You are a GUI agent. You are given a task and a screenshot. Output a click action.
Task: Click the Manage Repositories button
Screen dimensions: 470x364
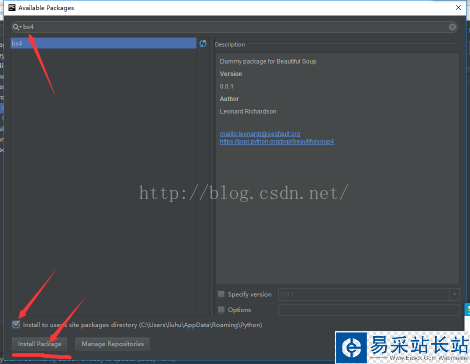[113, 344]
